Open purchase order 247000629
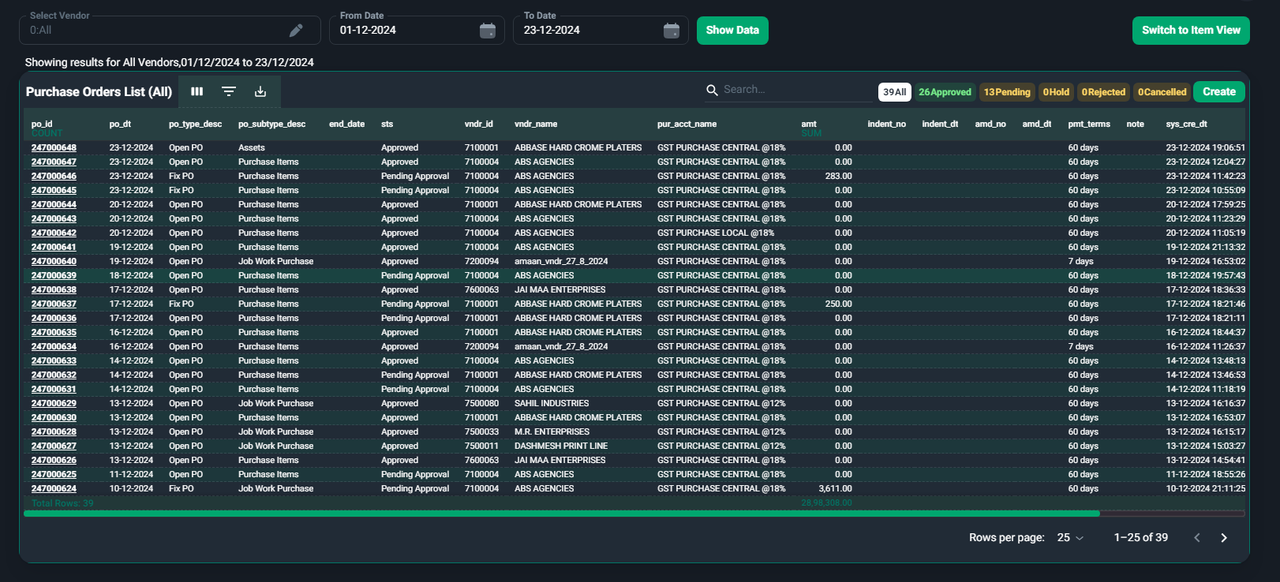The height and width of the screenshot is (582, 1280). tap(54, 404)
